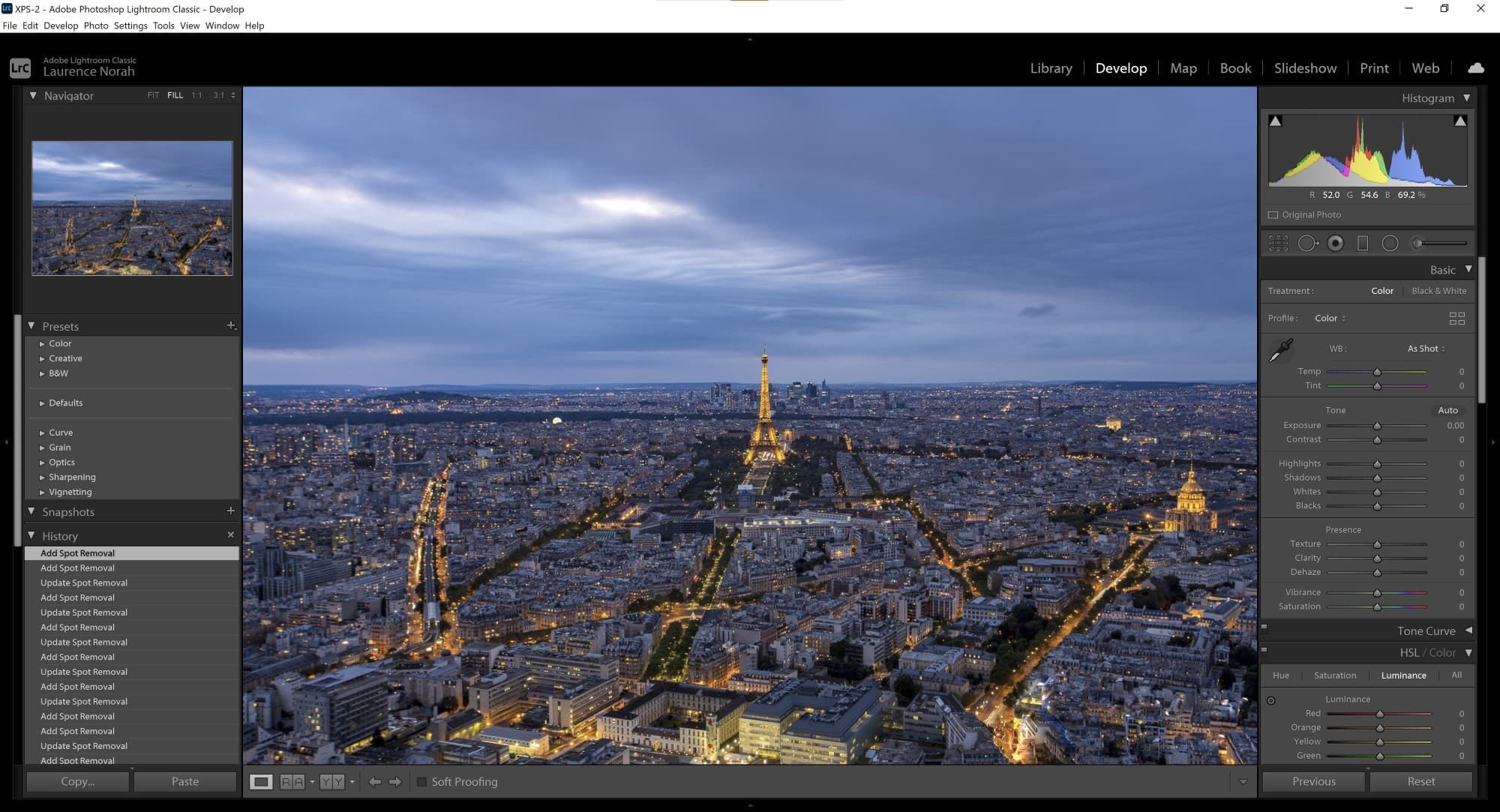Pick the White Balance eyedropper tool
The height and width of the screenshot is (812, 1500).
pos(1280,349)
